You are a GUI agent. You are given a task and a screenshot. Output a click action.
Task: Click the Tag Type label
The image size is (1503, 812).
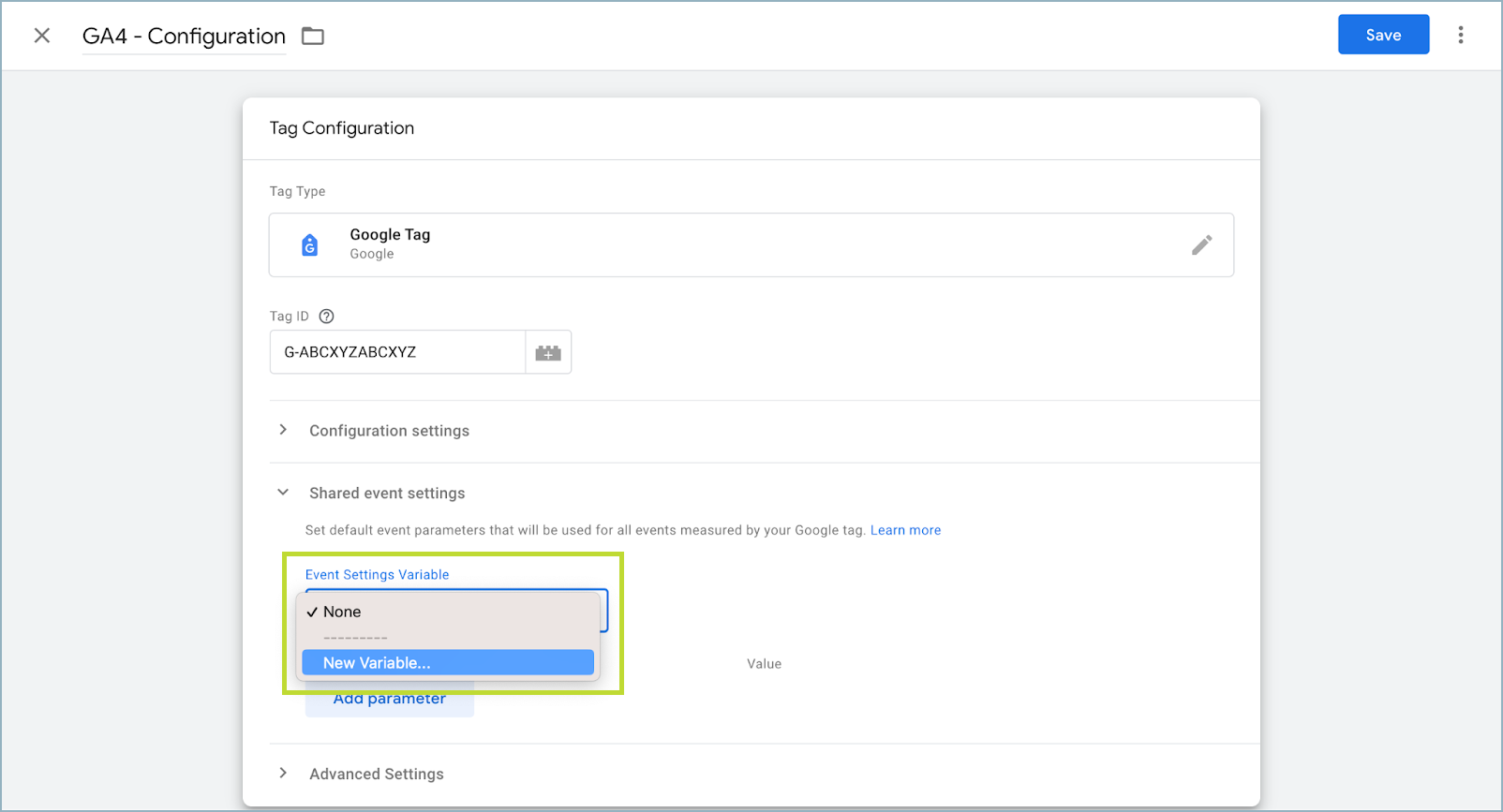(x=298, y=191)
